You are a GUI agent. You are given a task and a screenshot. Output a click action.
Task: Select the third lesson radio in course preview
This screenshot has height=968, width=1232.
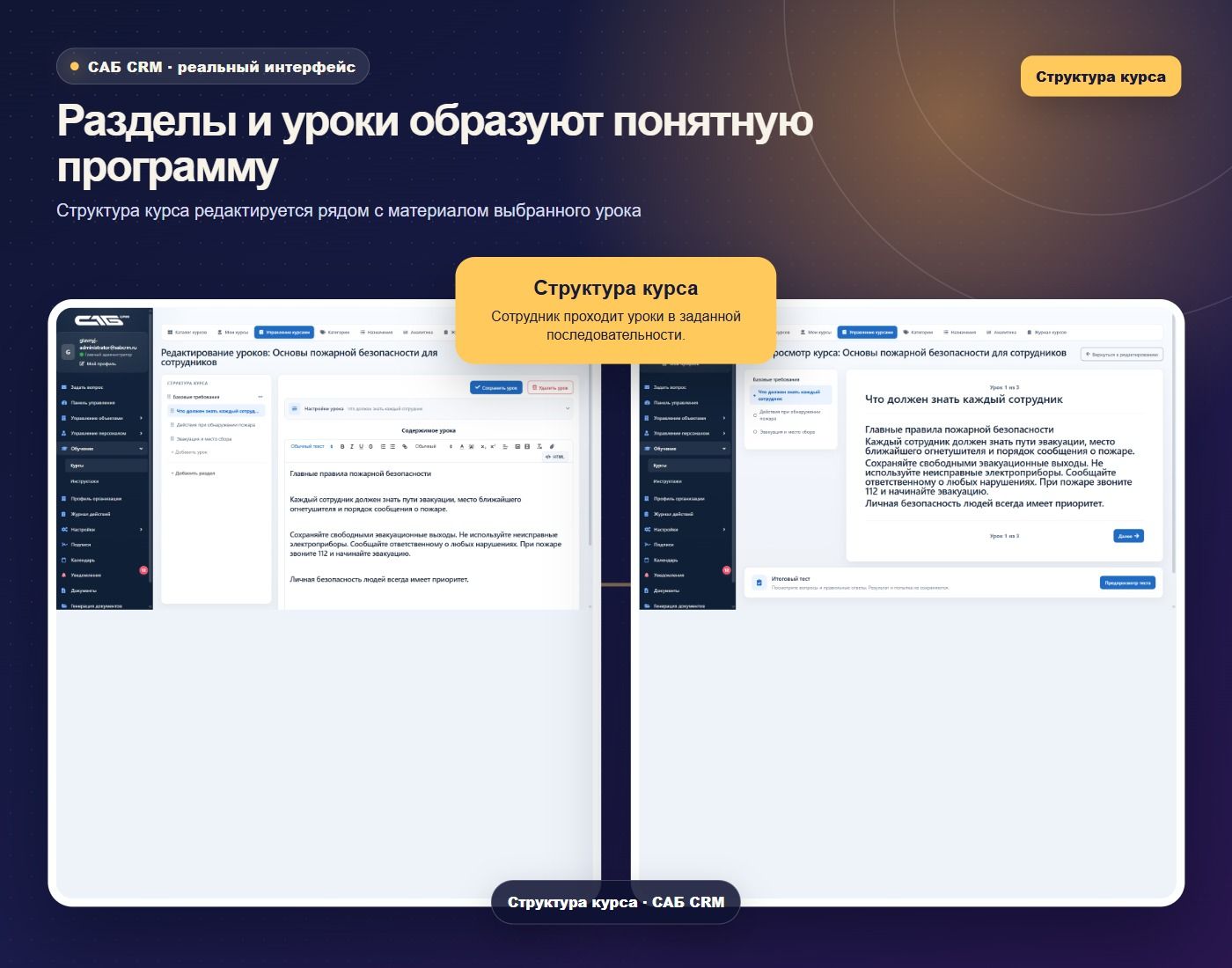click(755, 432)
